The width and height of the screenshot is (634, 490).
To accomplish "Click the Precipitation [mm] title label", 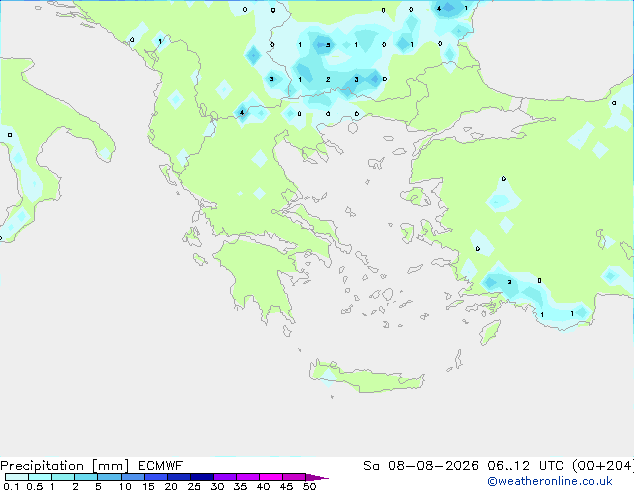I will (65, 466).
